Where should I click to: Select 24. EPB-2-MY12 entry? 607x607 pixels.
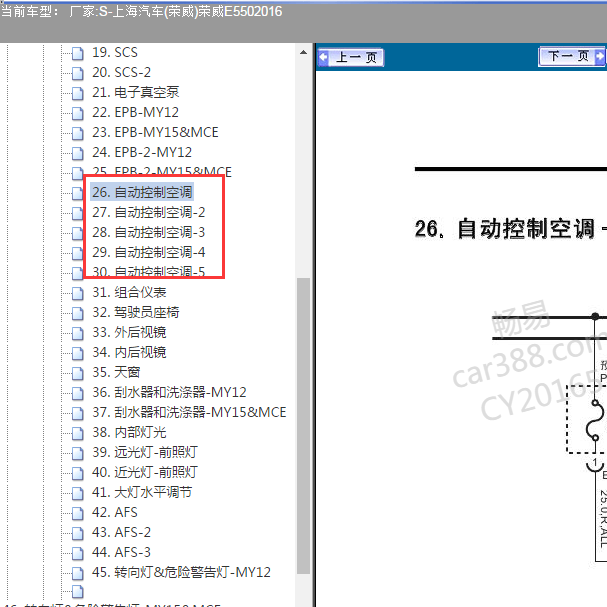[x=142, y=153]
